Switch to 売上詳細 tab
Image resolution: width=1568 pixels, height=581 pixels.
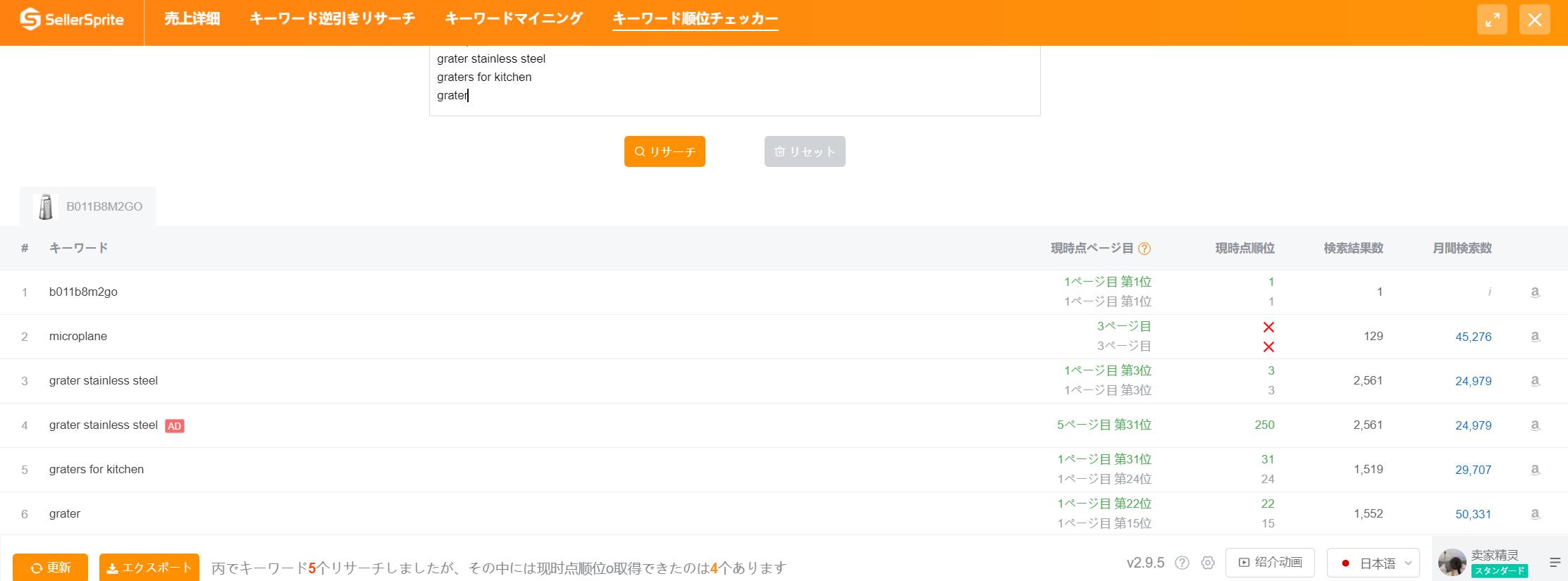[192, 19]
